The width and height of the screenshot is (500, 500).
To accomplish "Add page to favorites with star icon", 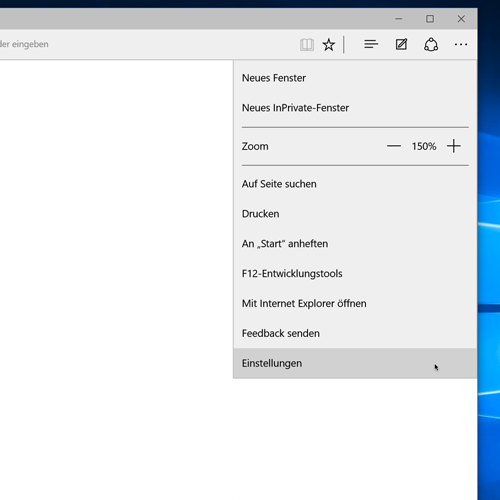I will coord(329,44).
